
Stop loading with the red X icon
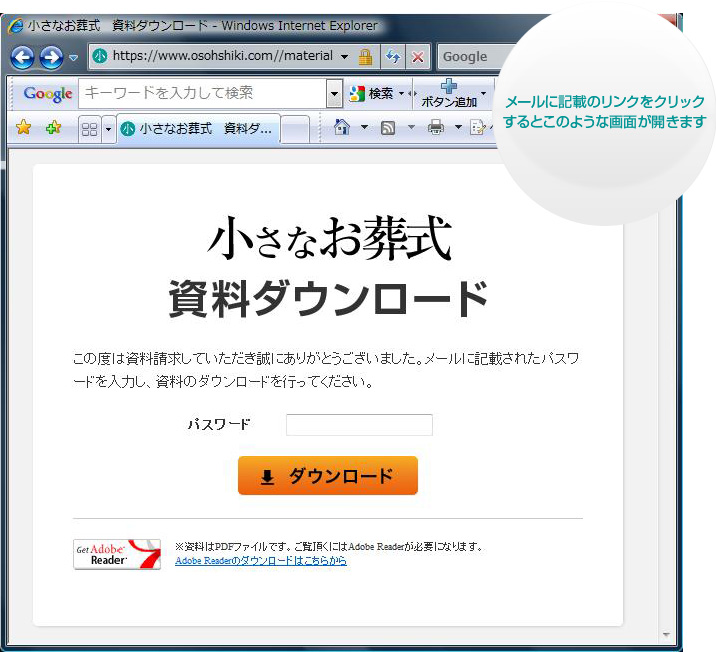pos(417,57)
